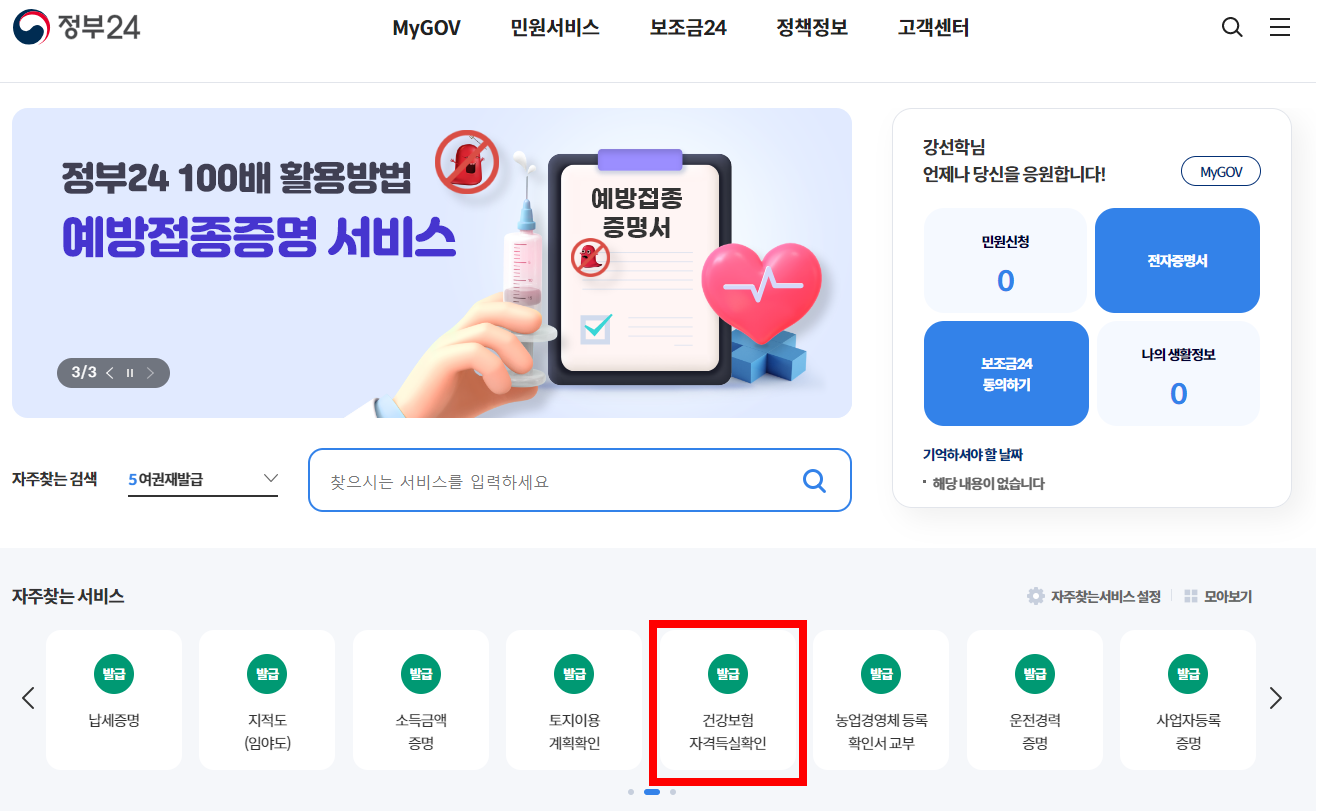Pause the banner slideshow
Image resolution: width=1325 pixels, height=811 pixels.
[130, 373]
